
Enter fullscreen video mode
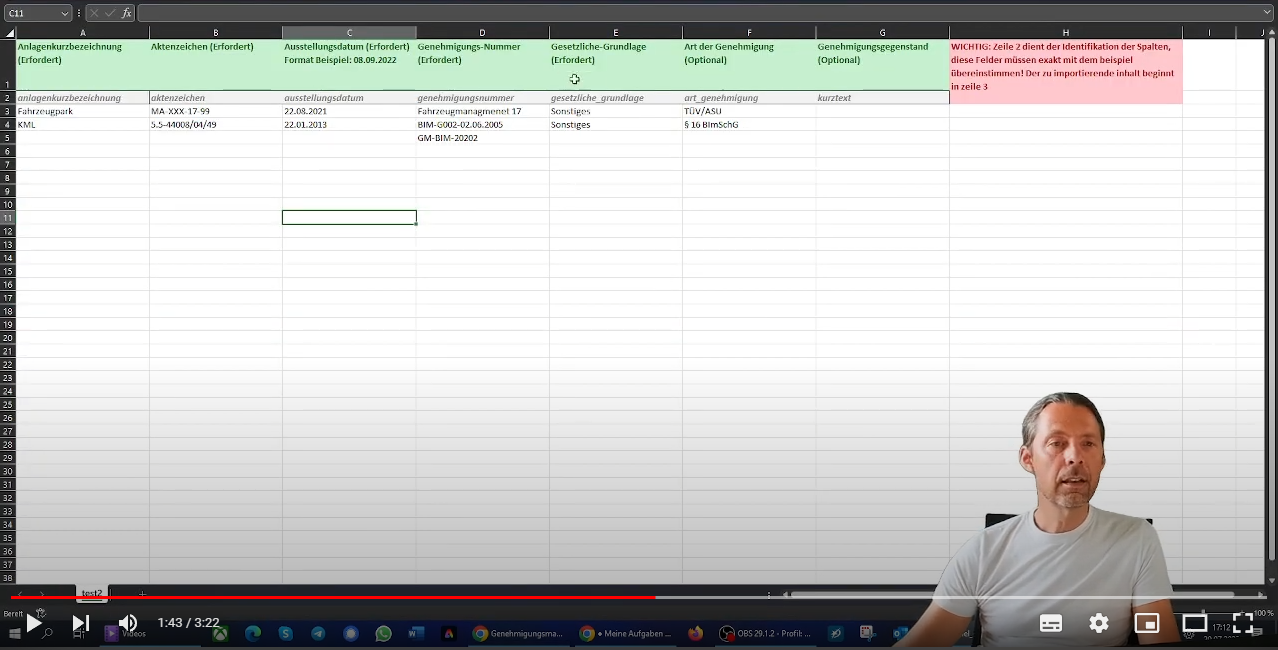coord(1243,624)
